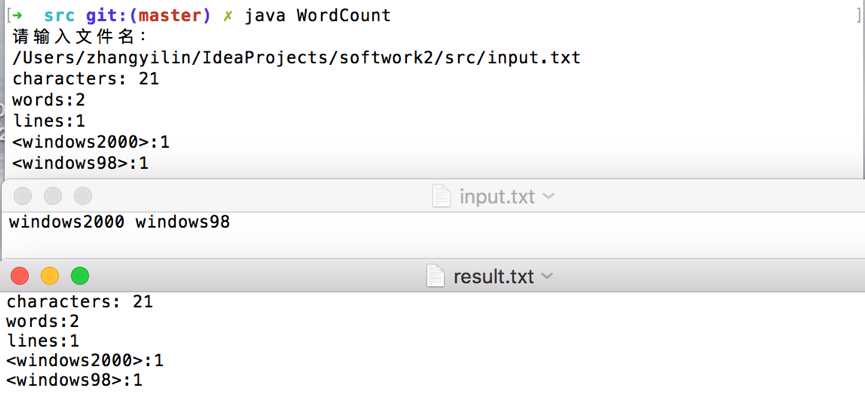Click the input.txt document icon in title bar
The width and height of the screenshot is (865, 416).
(x=441, y=196)
